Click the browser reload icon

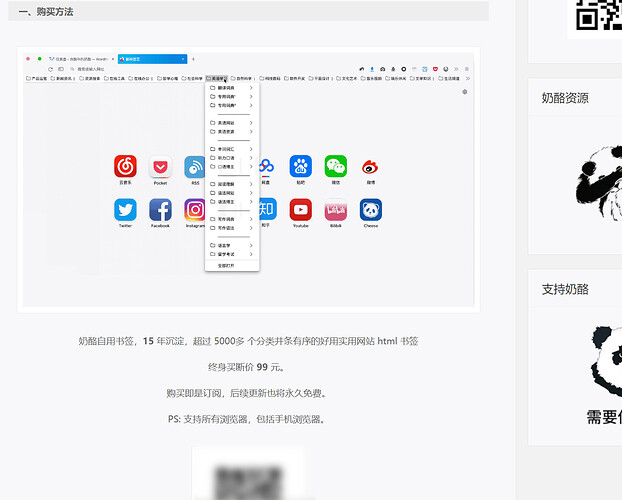50,69
